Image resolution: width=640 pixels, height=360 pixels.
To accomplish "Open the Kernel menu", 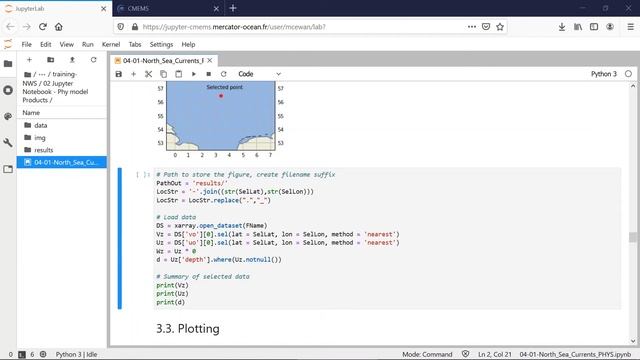I will (111, 44).
